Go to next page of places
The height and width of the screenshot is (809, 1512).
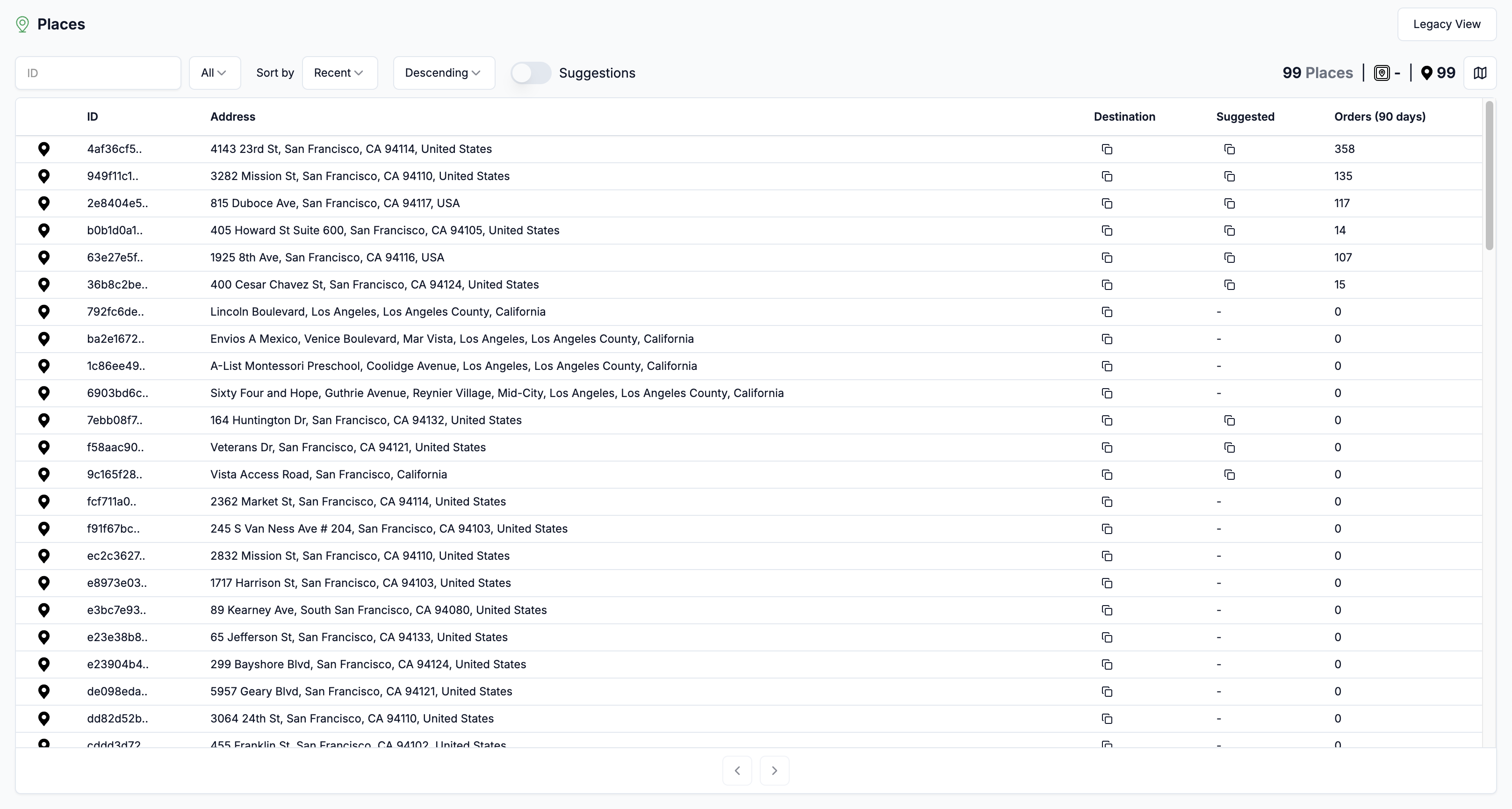pyautogui.click(x=774, y=770)
